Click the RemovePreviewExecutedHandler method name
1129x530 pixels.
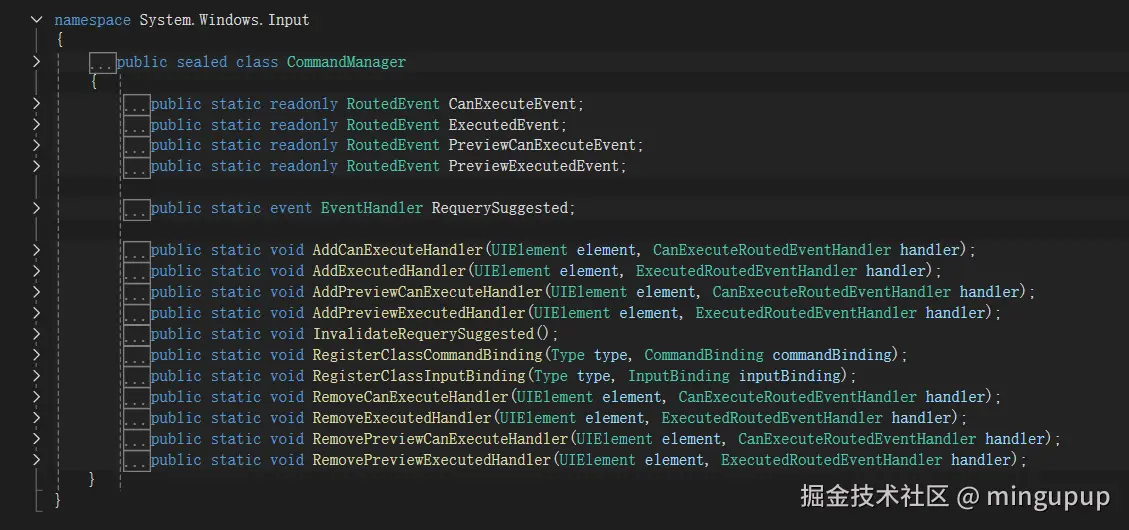click(x=431, y=459)
